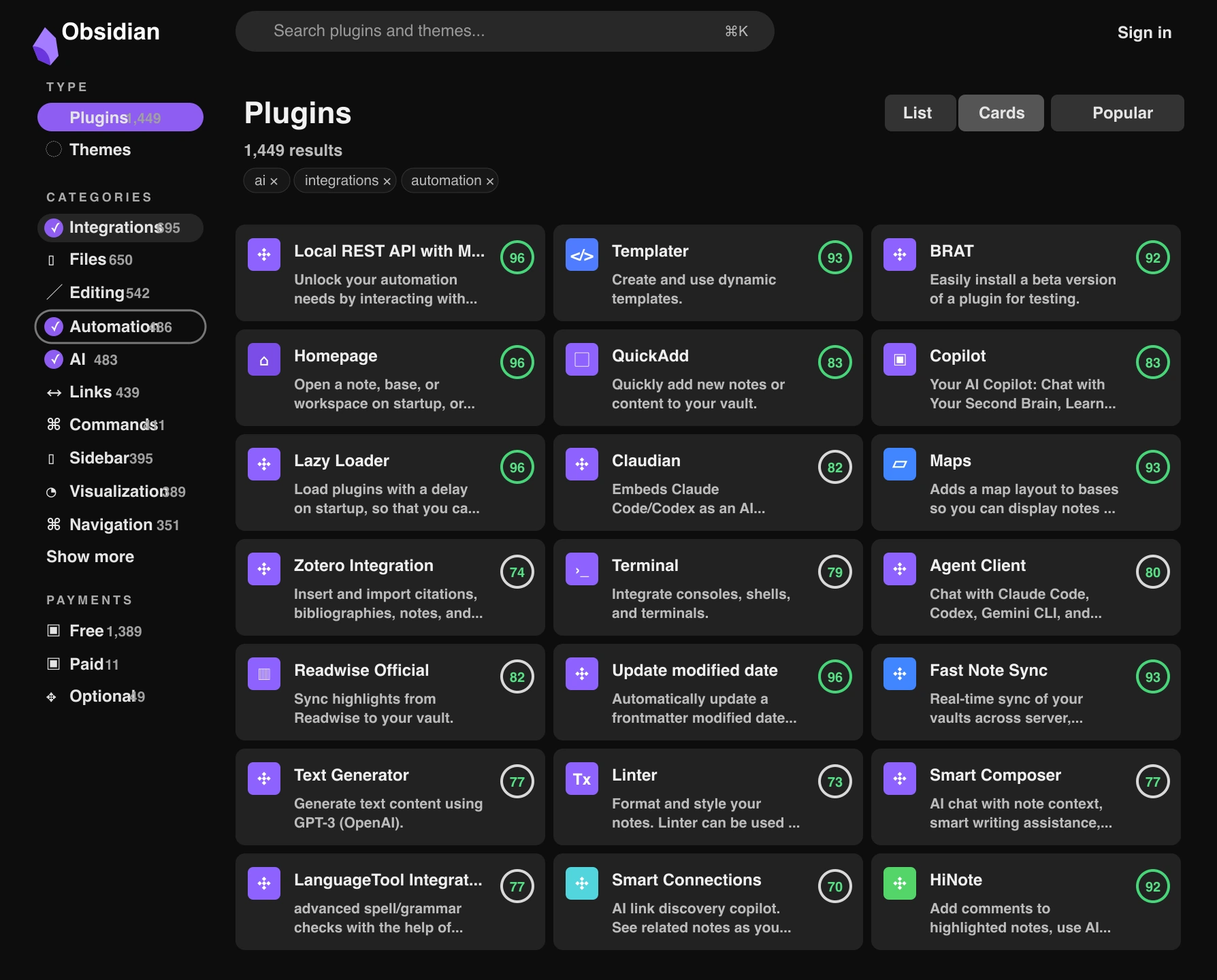The height and width of the screenshot is (980, 1217).
Task: Click the 70 score badge on Smart Connections
Action: (x=835, y=887)
